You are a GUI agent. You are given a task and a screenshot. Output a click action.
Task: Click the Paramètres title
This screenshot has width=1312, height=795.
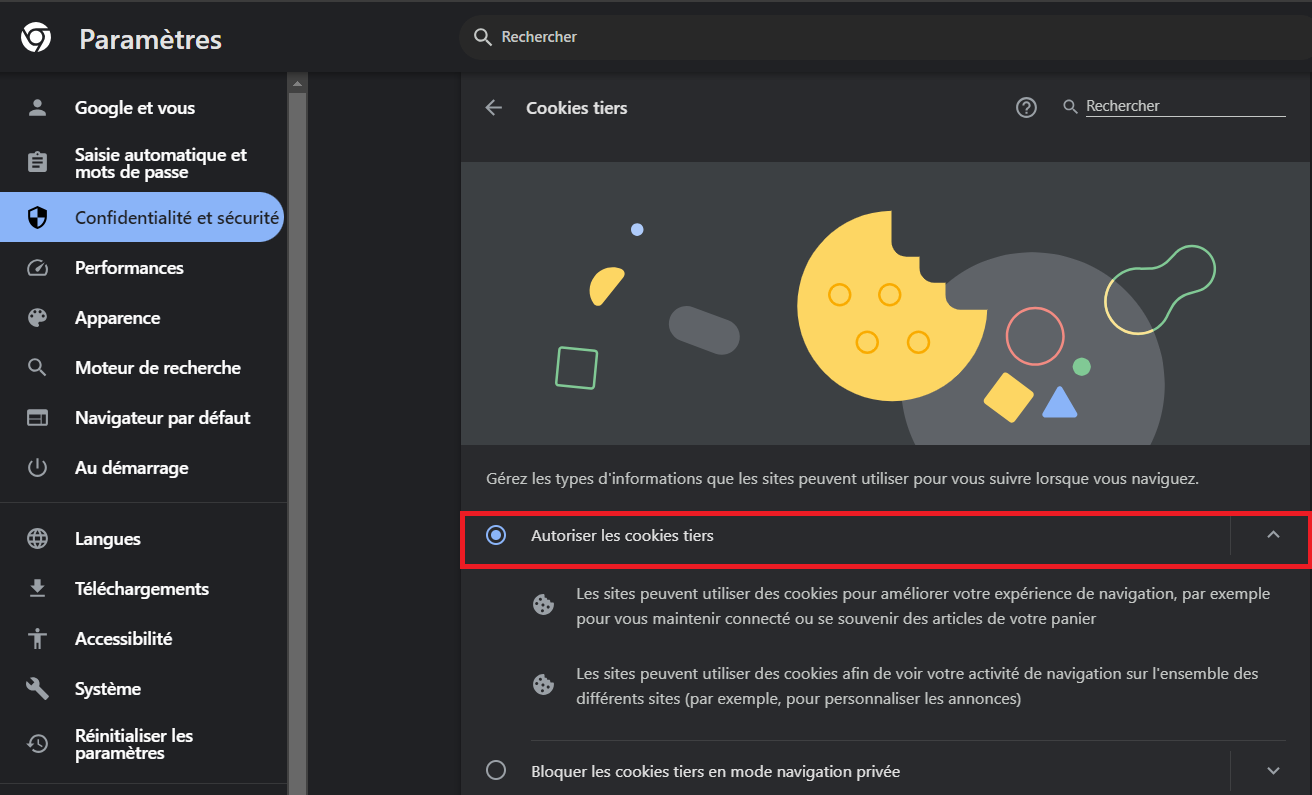[x=151, y=39]
